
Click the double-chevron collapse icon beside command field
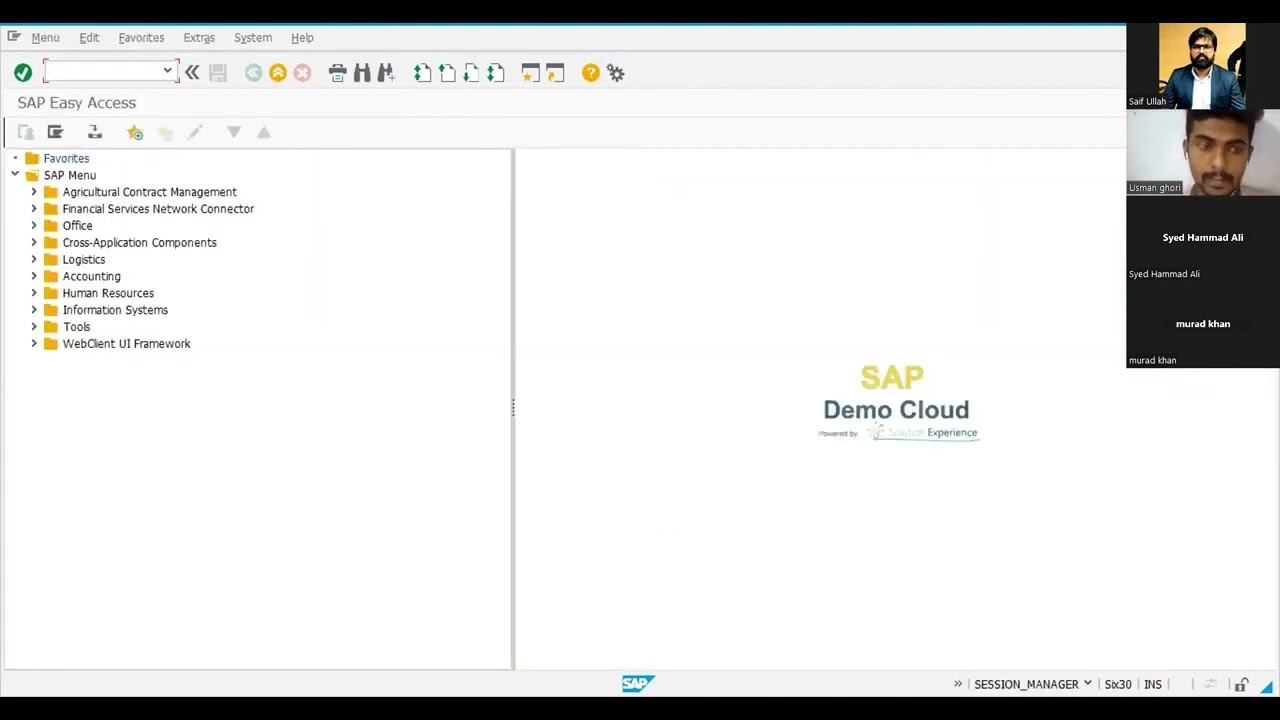[x=192, y=73]
